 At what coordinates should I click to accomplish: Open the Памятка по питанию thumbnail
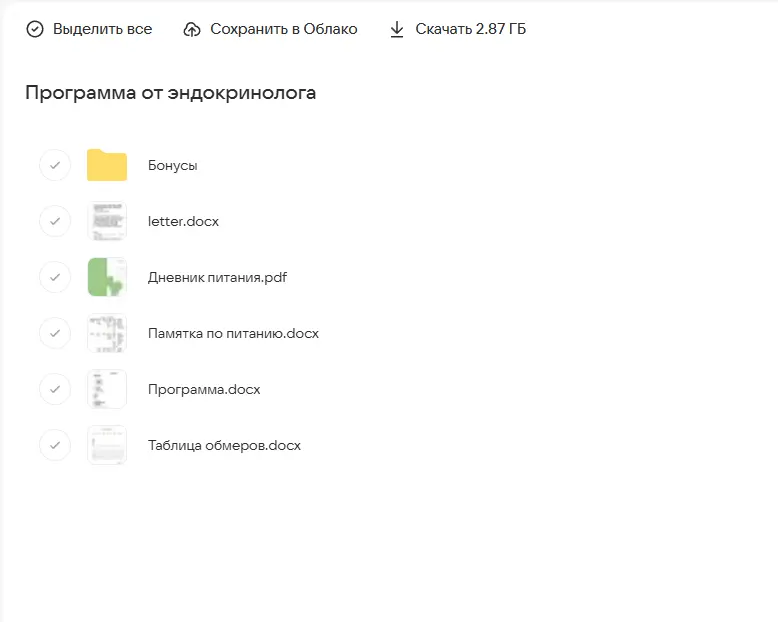(x=107, y=333)
